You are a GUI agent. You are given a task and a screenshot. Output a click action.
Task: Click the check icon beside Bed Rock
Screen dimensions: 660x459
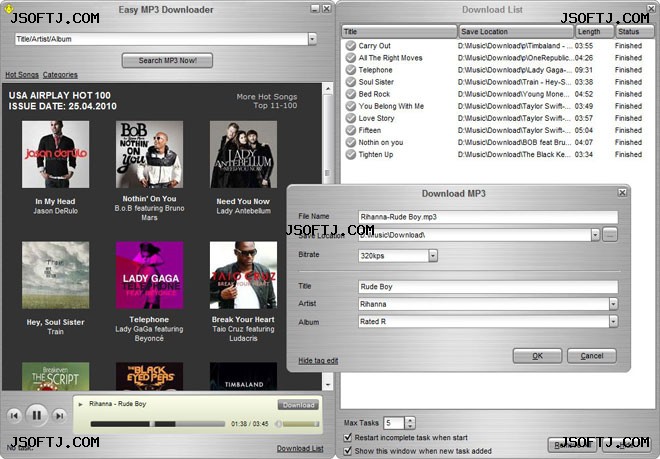click(351, 94)
